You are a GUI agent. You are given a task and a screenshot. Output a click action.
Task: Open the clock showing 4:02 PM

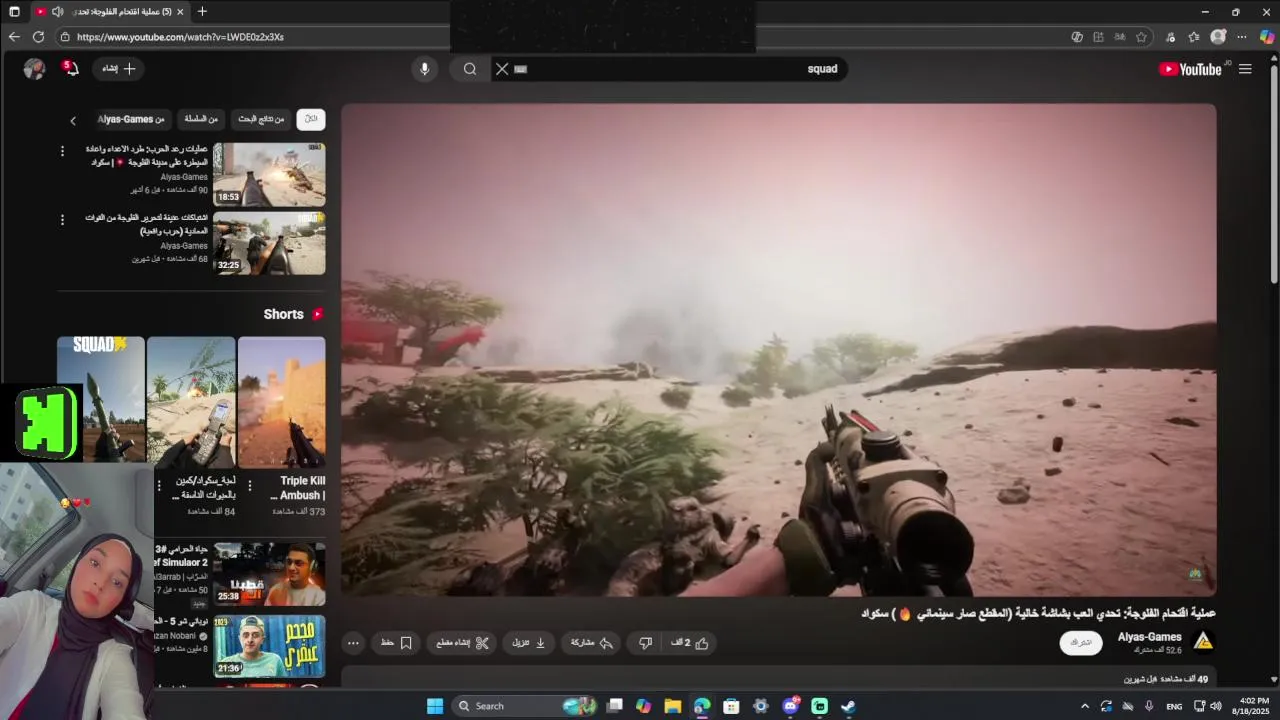[x=1253, y=706]
